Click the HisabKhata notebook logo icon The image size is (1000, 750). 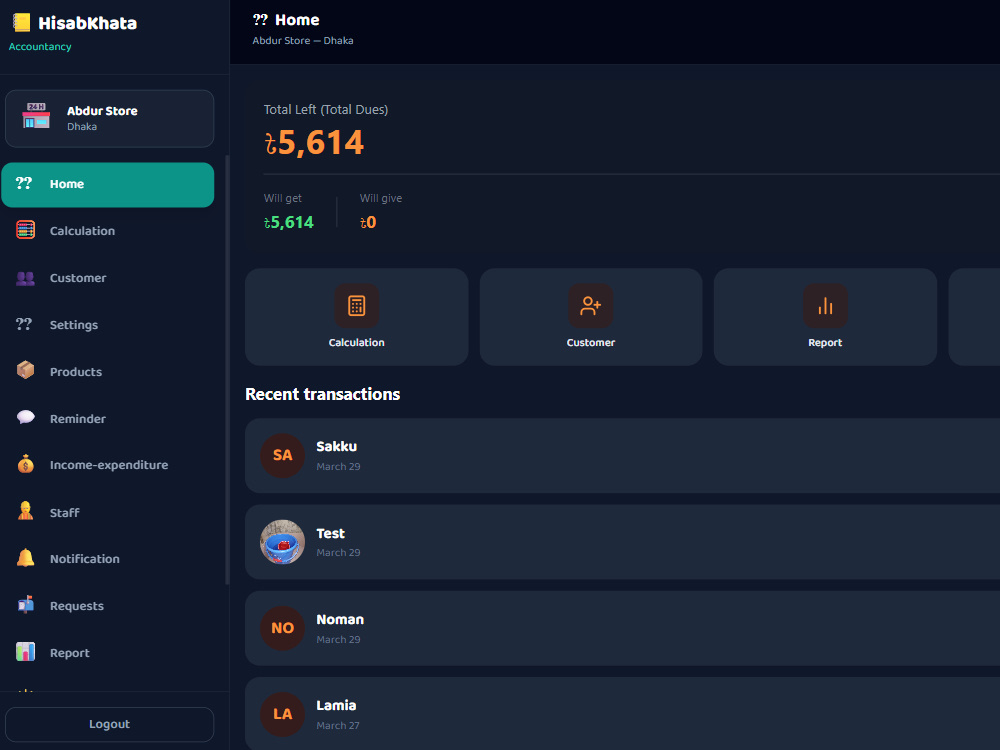coord(22,23)
